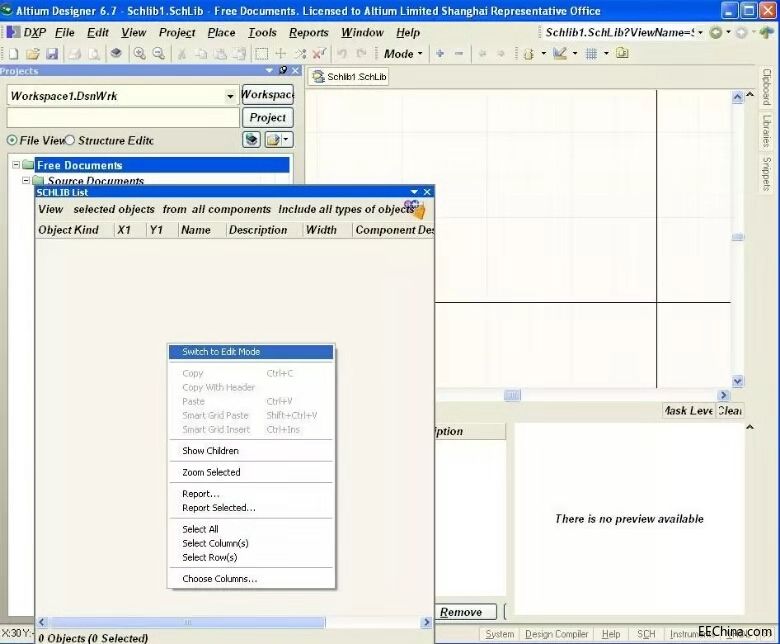
Task: Choose Select All in context menu
Action: (x=251, y=529)
